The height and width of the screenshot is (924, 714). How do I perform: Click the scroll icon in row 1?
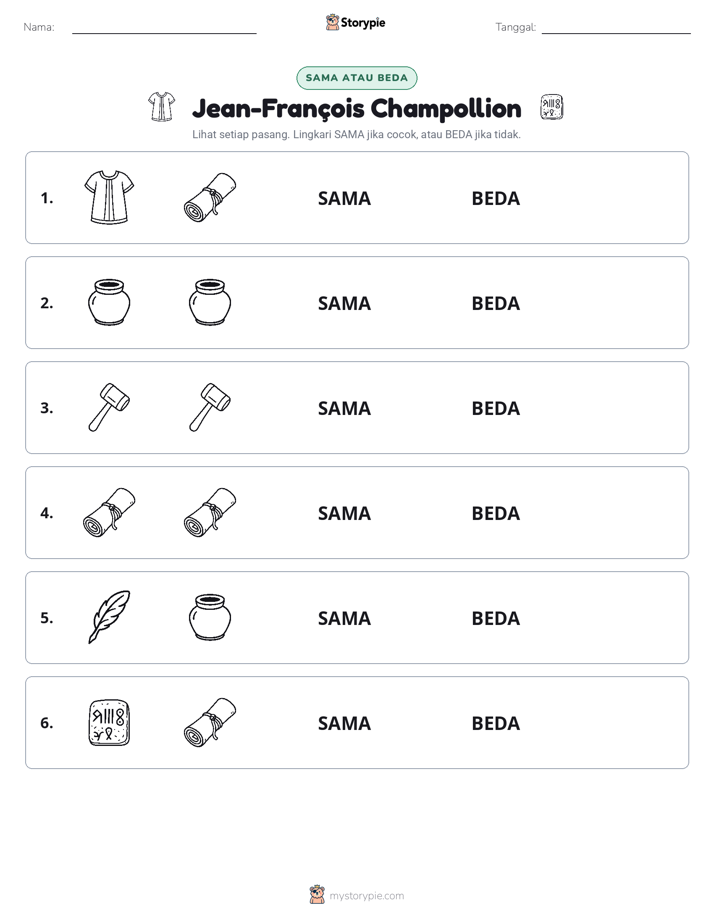pos(210,197)
